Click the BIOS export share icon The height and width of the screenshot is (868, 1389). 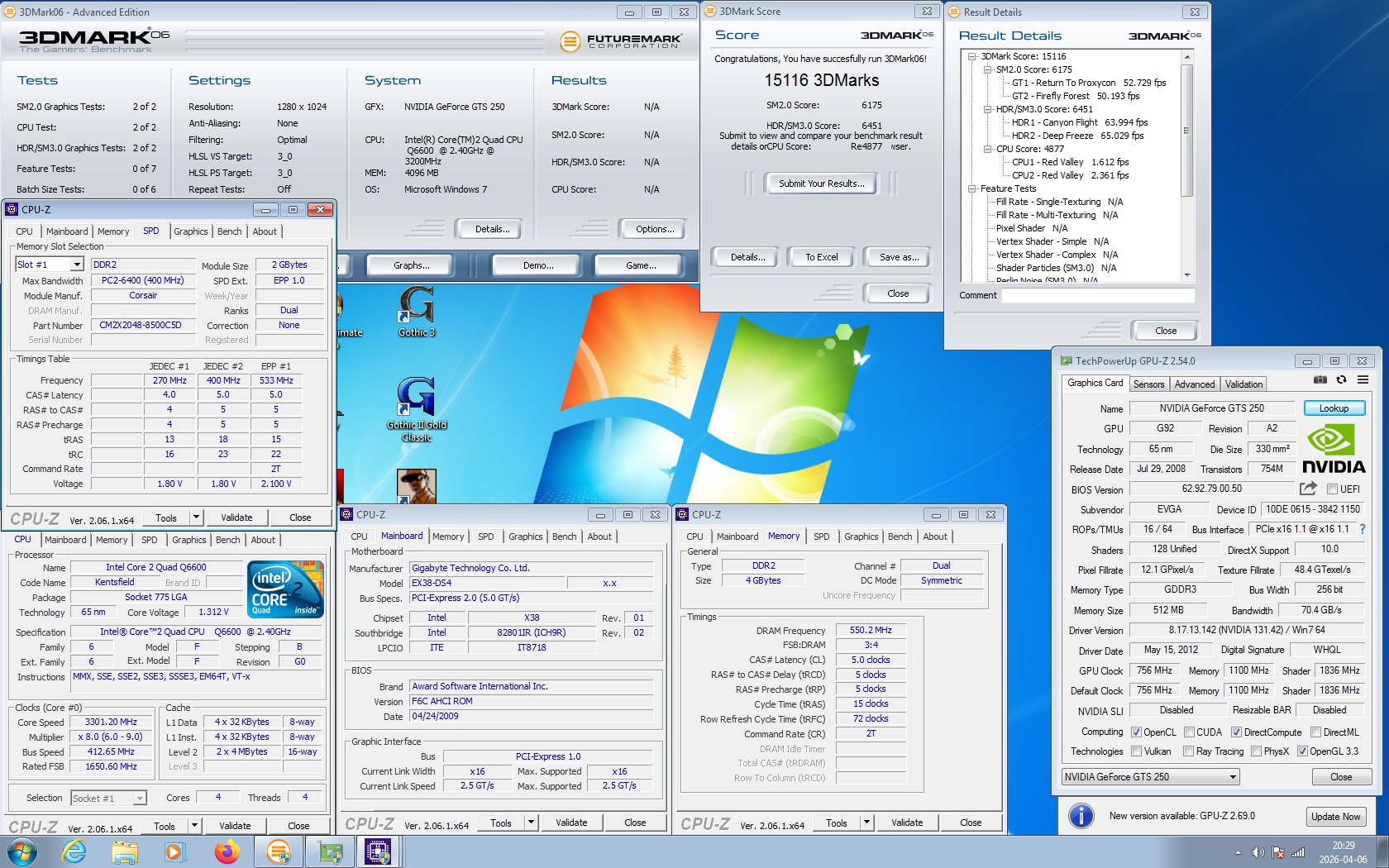1308,489
